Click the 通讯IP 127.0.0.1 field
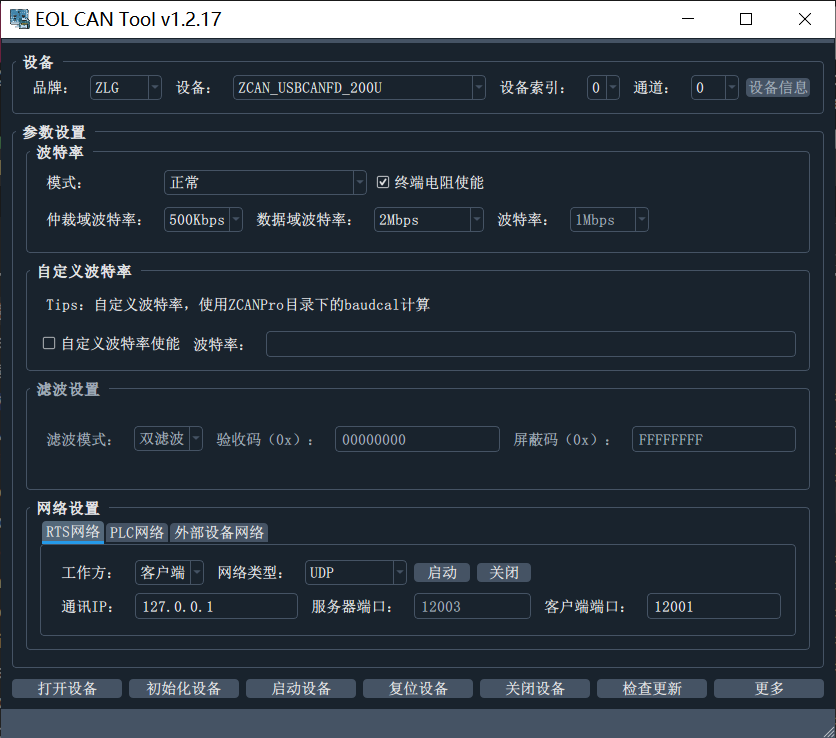Viewport: 836px width, 738px height. (216, 606)
